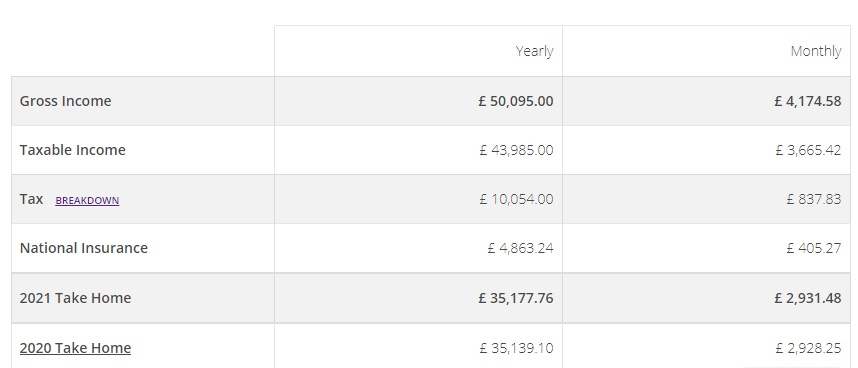Viewport: 858px width, 368px height.
Task: Open the Tax BREAKDOWN link
Action: [87, 200]
